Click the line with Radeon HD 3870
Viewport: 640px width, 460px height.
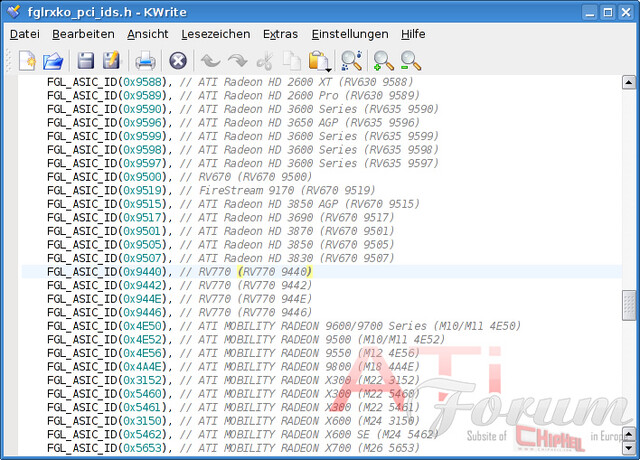point(221,231)
